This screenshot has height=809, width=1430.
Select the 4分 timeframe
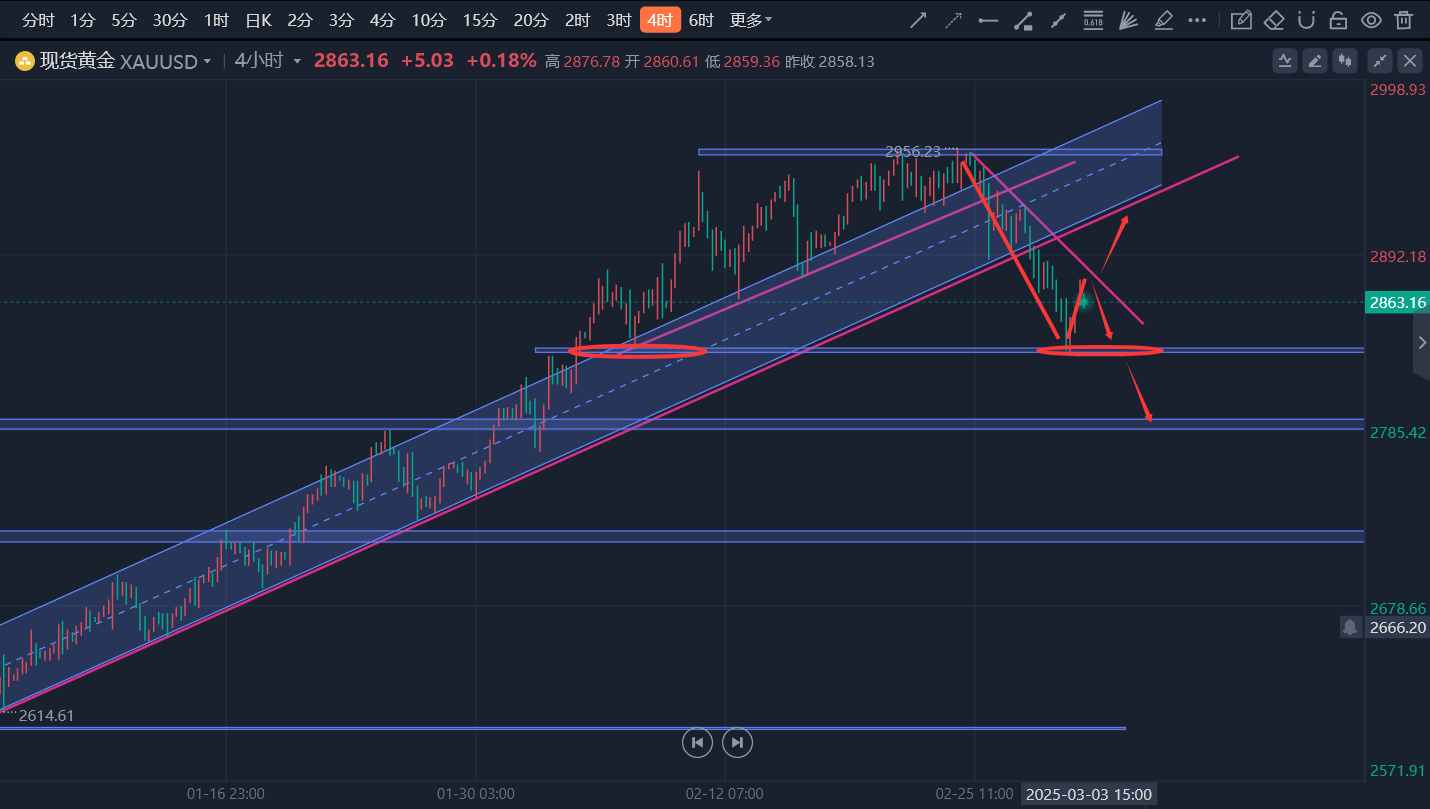tap(382, 20)
